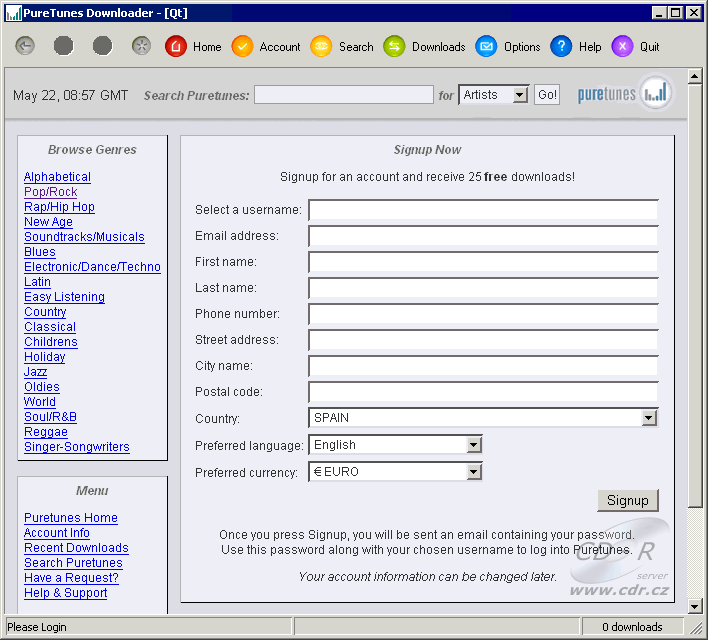This screenshot has width=708, height=640.
Task: Open Downloads via green arrows icon
Action: 394,46
